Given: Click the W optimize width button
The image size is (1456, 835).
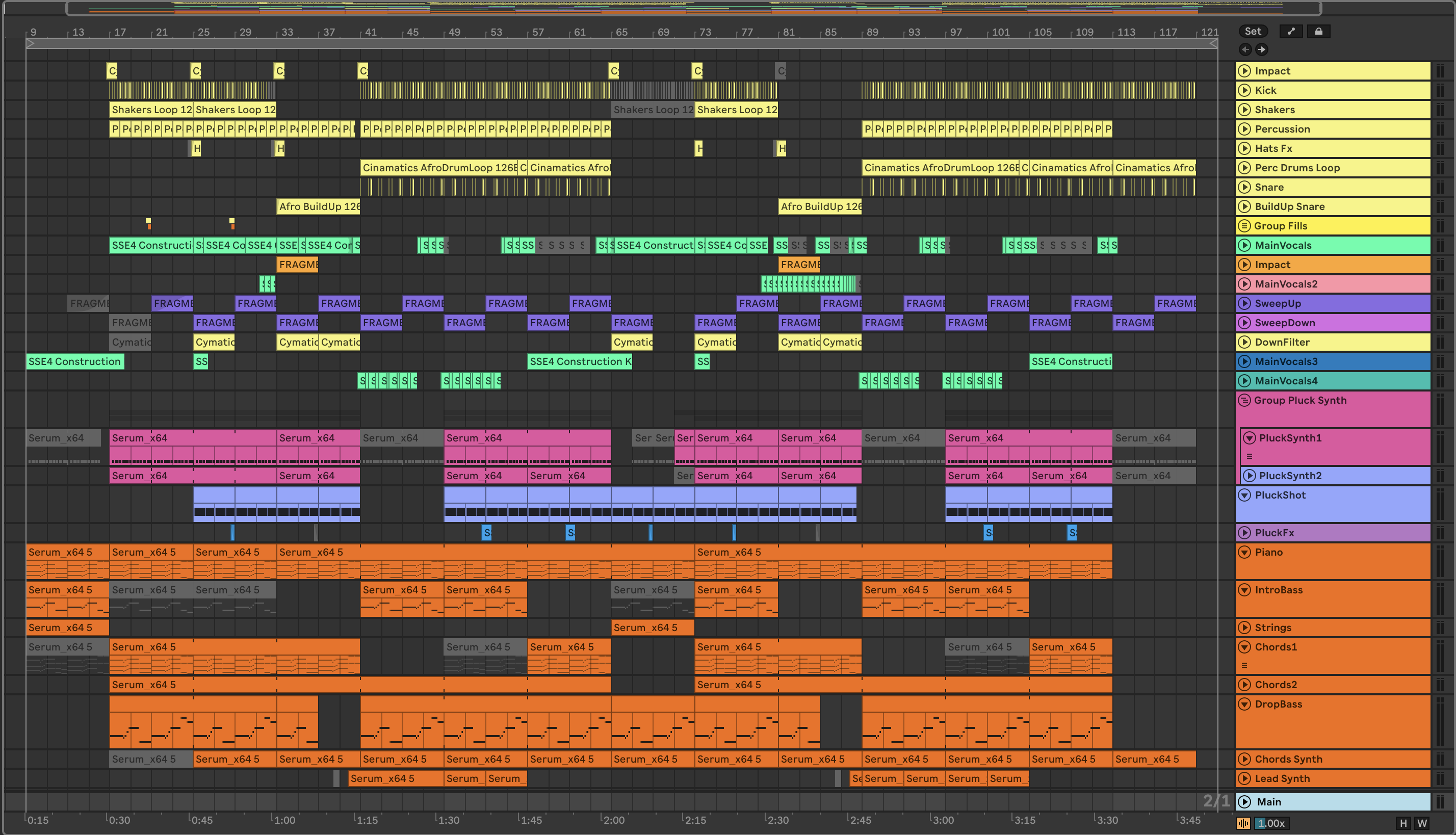Looking at the screenshot, I should pos(1422,824).
